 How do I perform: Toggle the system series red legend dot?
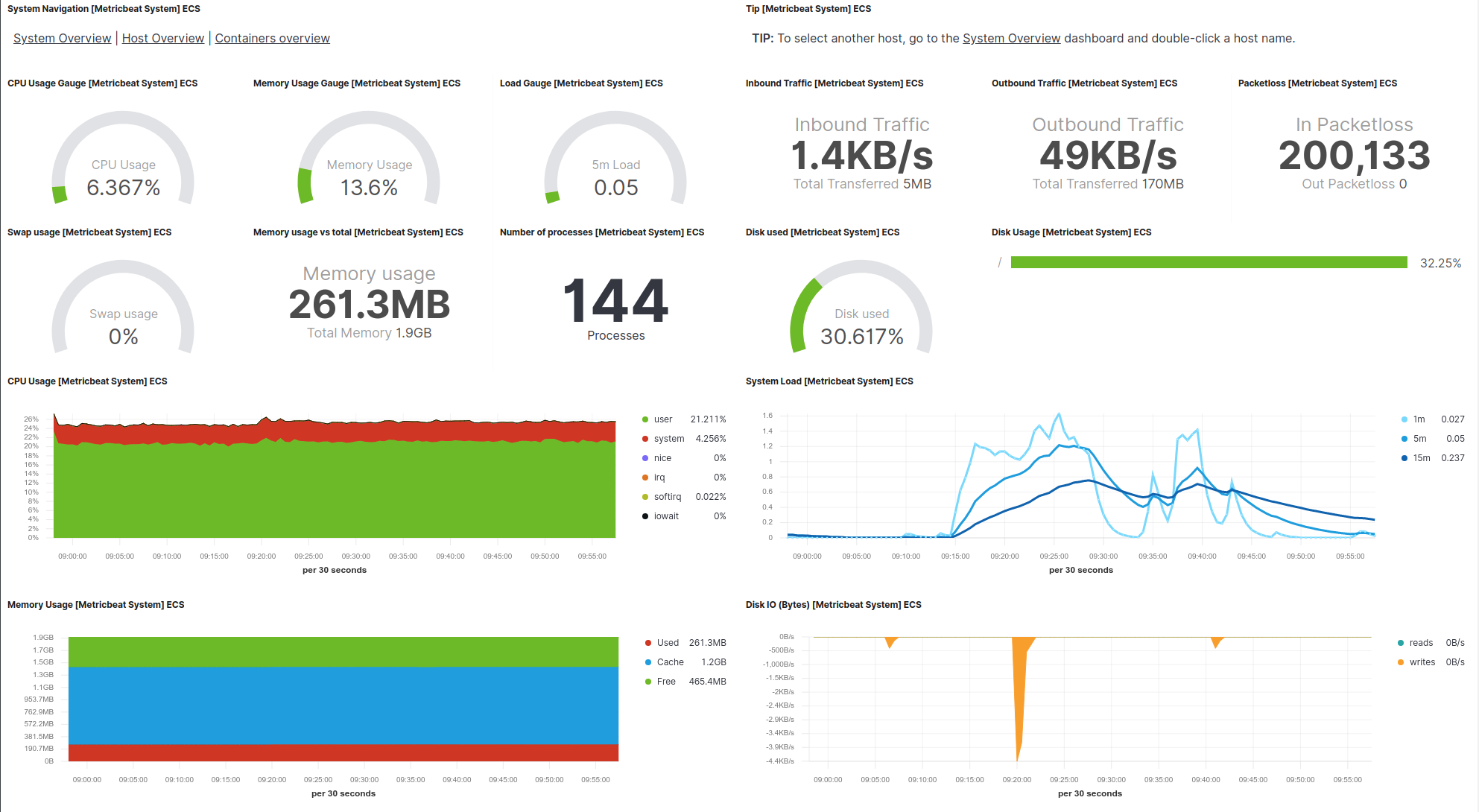pos(645,439)
